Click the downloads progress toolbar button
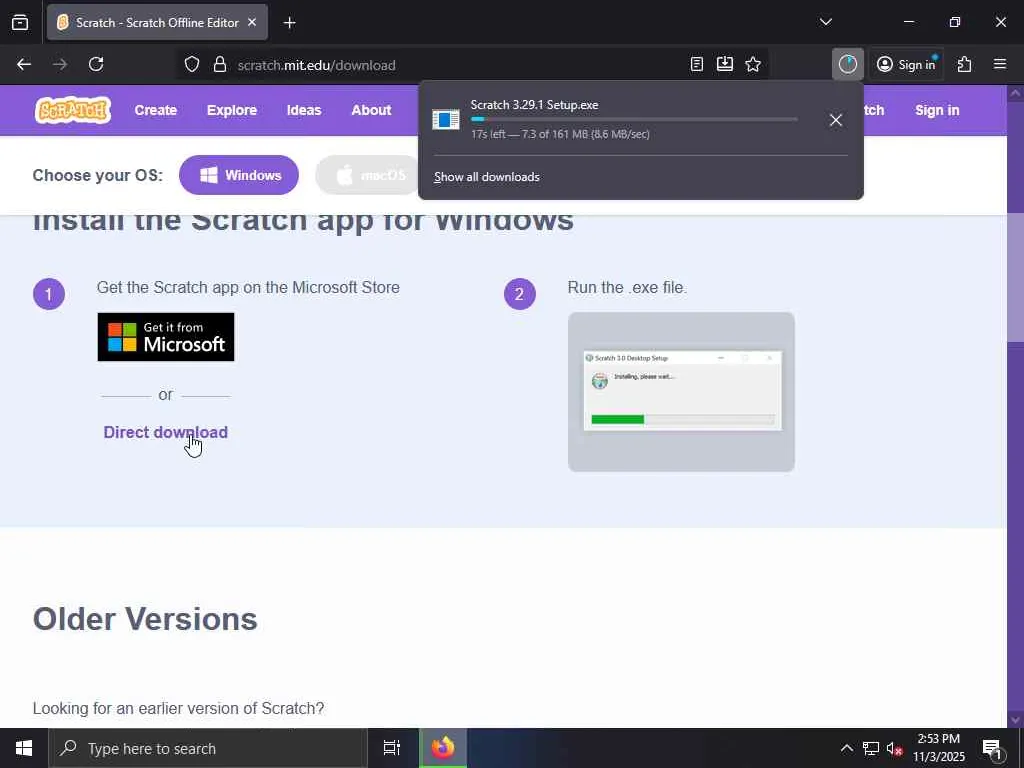The width and height of the screenshot is (1024, 768). (848, 64)
